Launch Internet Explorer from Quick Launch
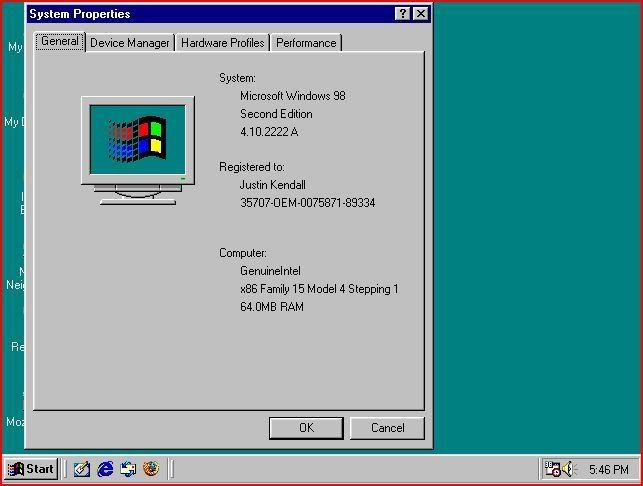 (105, 469)
